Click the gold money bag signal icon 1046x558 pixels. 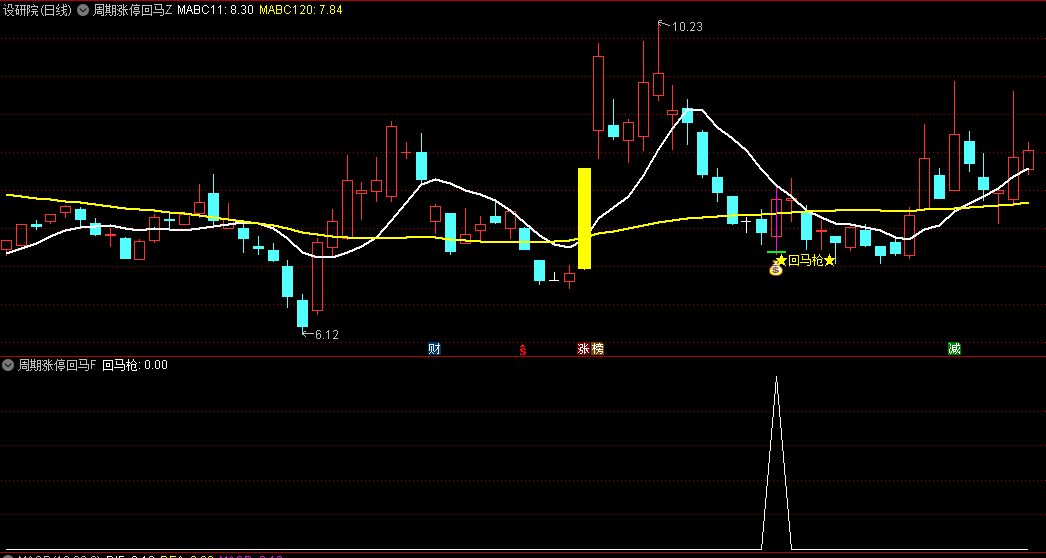(x=776, y=270)
